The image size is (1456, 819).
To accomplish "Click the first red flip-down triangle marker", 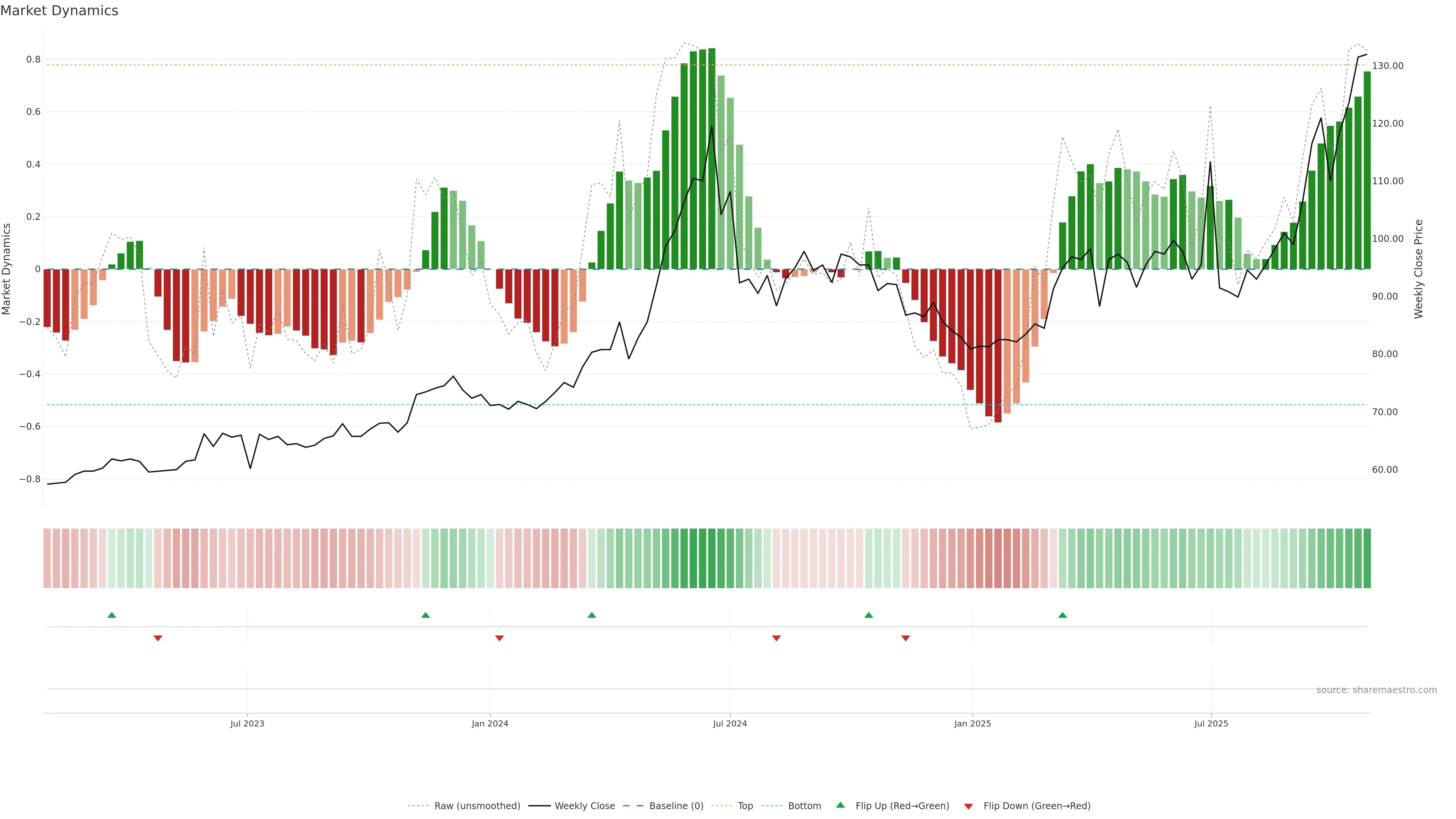I will pos(158,638).
